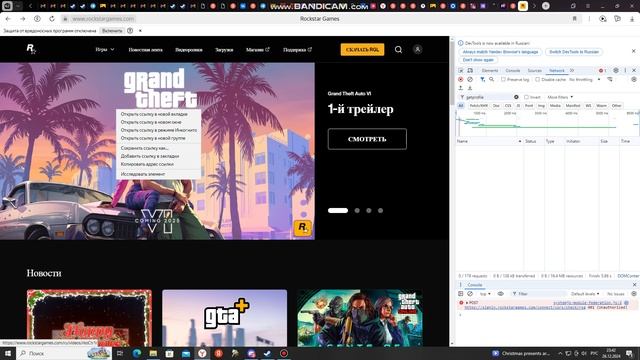Clear the getprofile filter text
Viewport: 640px width, 360px height.
click(516, 97)
